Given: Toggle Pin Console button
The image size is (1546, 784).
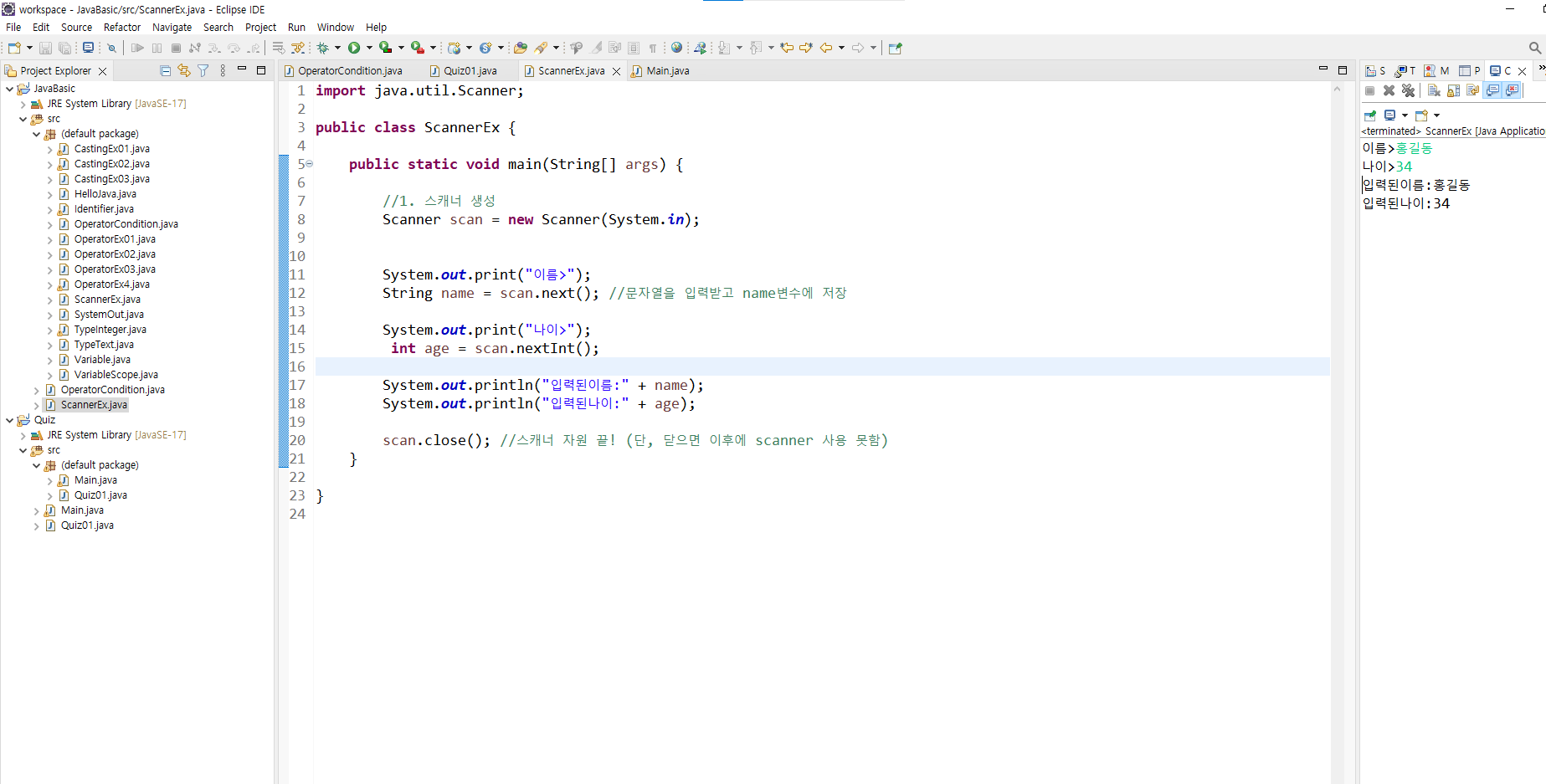Looking at the screenshot, I should coord(1370,115).
